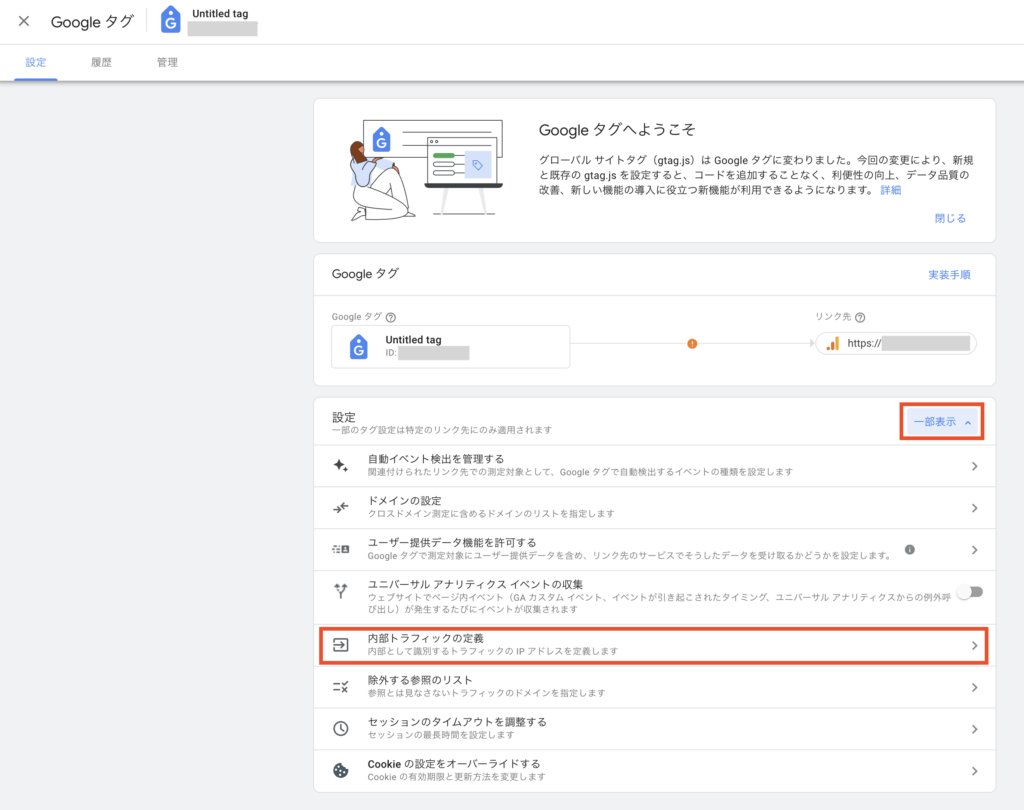Click the cookie icon for Cookie の設定
The image size is (1024, 810).
[341, 770]
